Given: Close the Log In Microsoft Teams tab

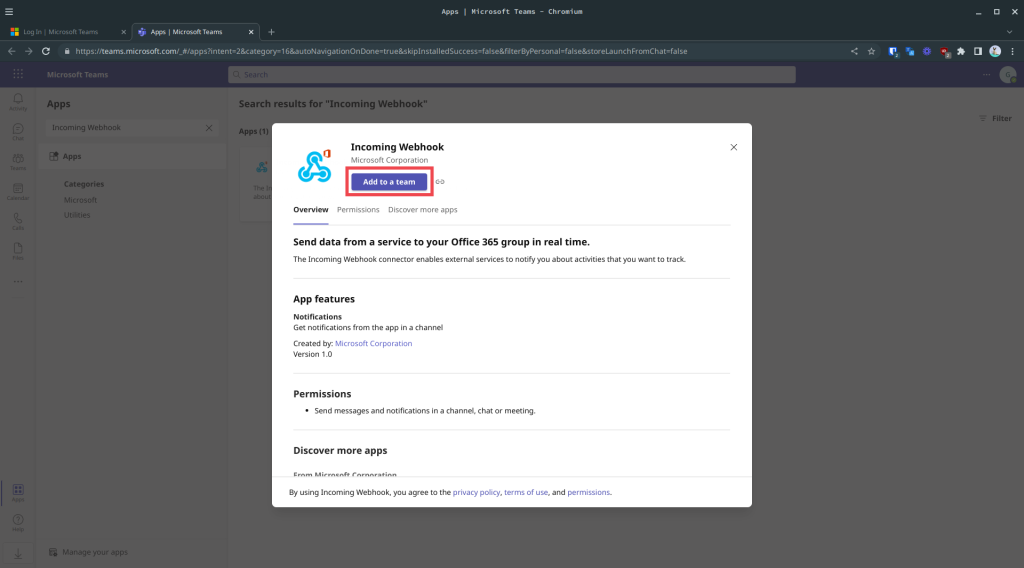Looking at the screenshot, I should [123, 31].
